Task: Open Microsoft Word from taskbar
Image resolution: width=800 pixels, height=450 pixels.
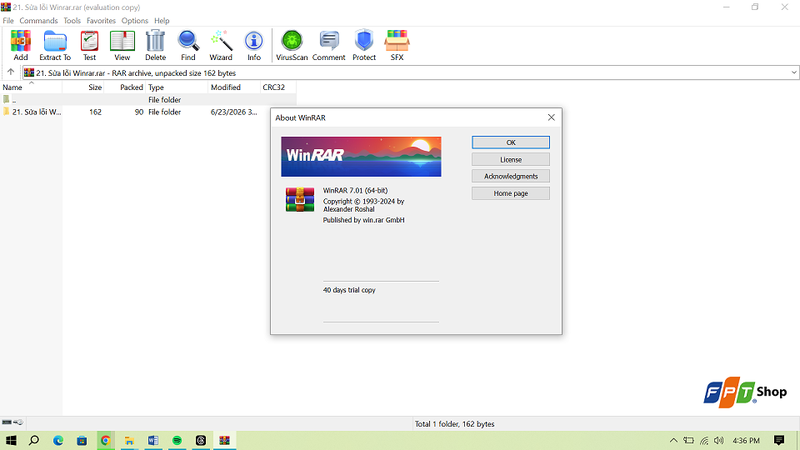Action: 153,440
